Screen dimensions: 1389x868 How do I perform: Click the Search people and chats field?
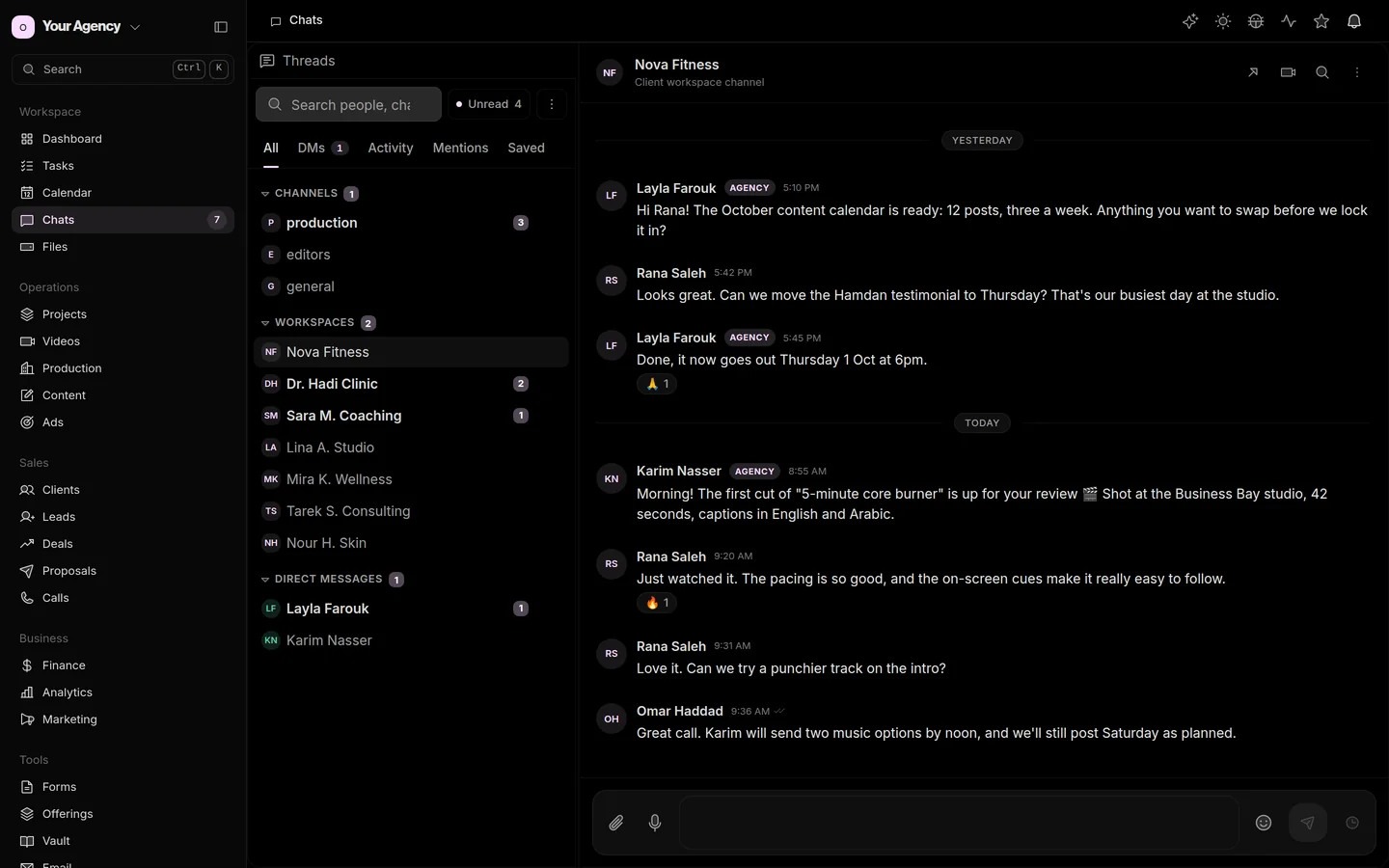click(348, 104)
